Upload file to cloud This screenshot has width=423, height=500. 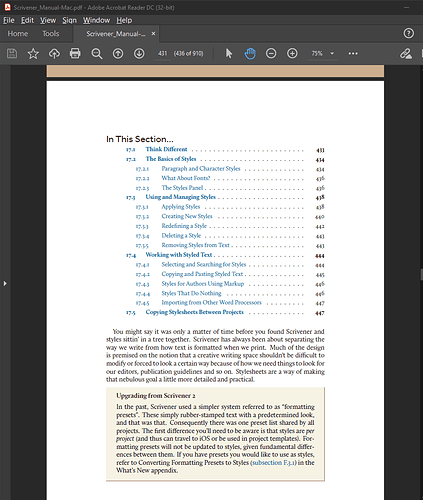(54, 53)
